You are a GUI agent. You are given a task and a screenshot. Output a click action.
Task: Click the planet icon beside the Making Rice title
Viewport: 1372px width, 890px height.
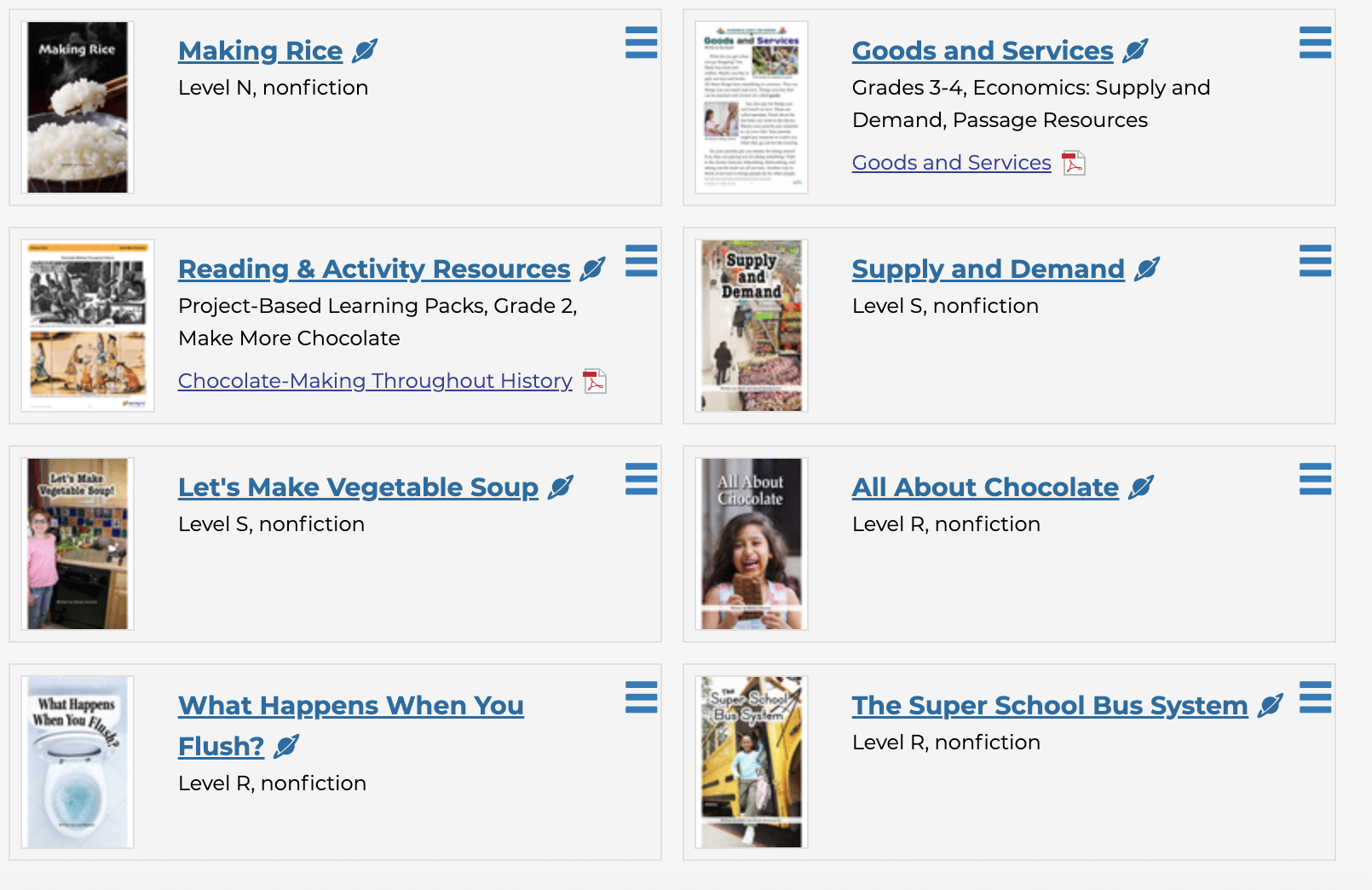tap(365, 51)
